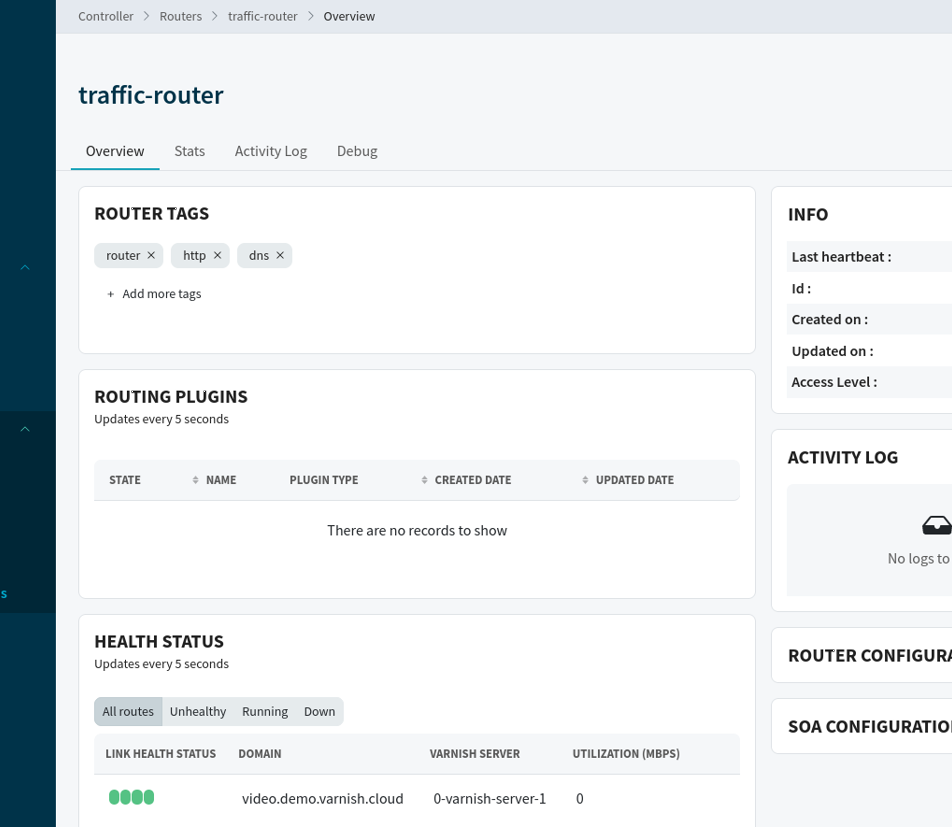Image resolution: width=952 pixels, height=827 pixels.
Task: Click the plus icon to add tags
Action: pos(111,294)
